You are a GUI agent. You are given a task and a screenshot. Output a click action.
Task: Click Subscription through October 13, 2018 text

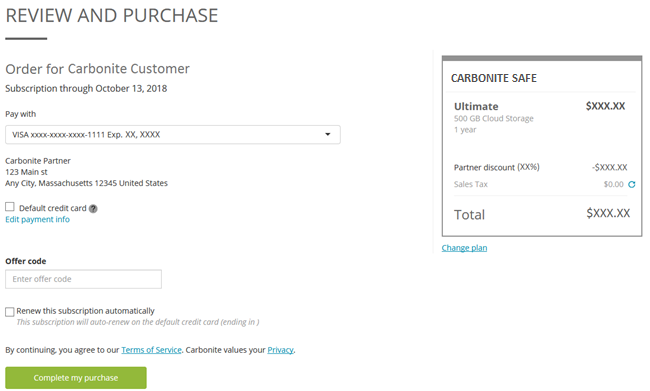(86, 88)
